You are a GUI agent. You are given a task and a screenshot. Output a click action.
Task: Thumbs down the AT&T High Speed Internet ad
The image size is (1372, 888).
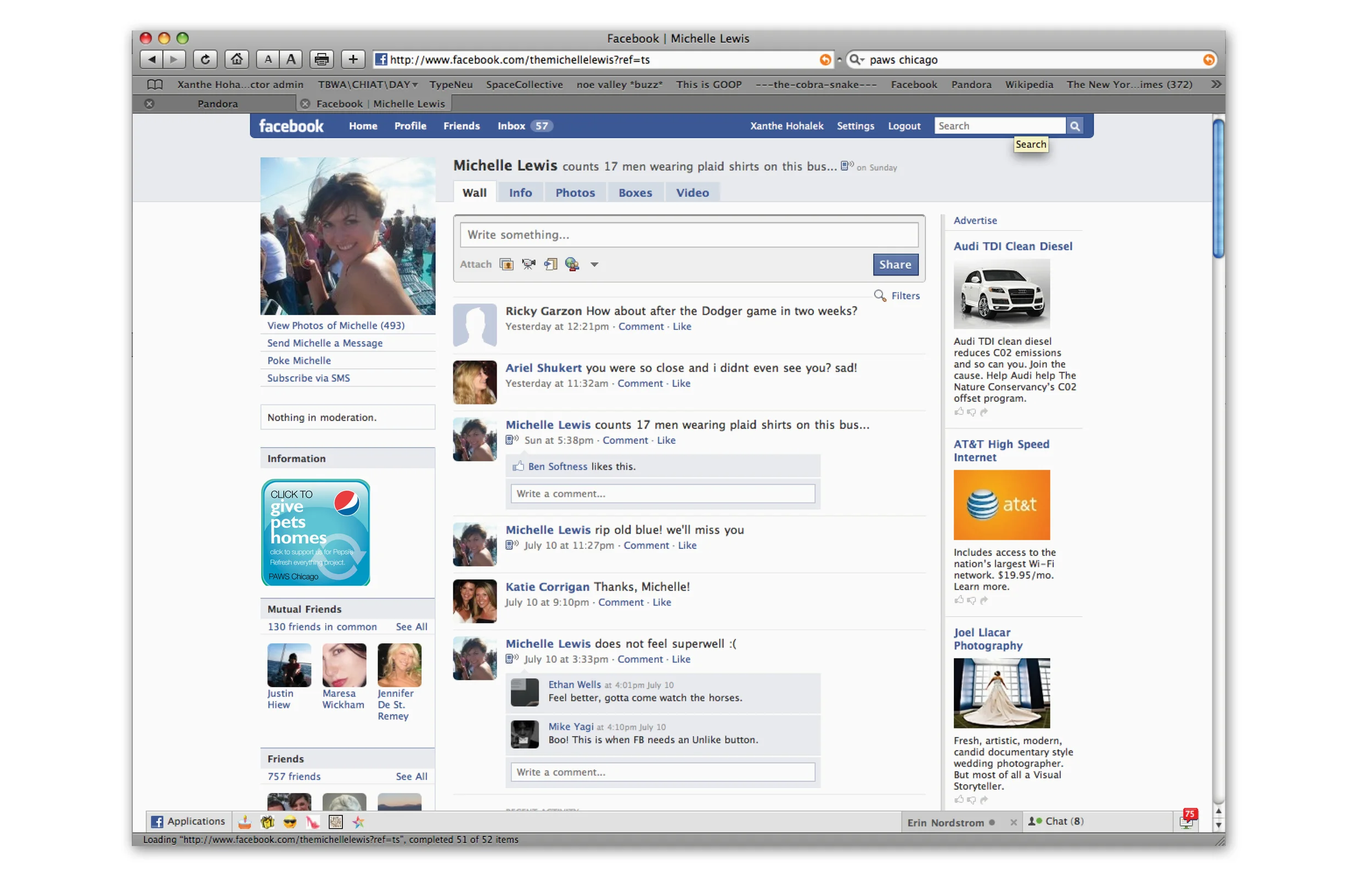coord(971,600)
